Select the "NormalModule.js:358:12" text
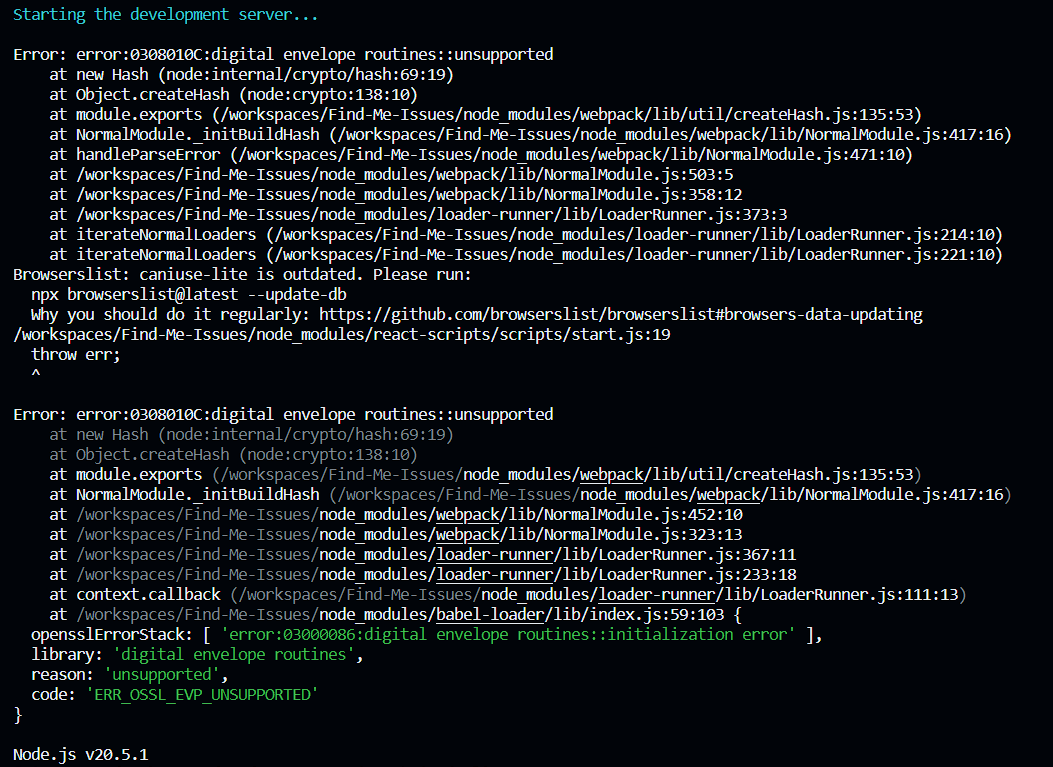Image resolution: width=1053 pixels, height=767 pixels. pyautogui.click(x=643, y=195)
